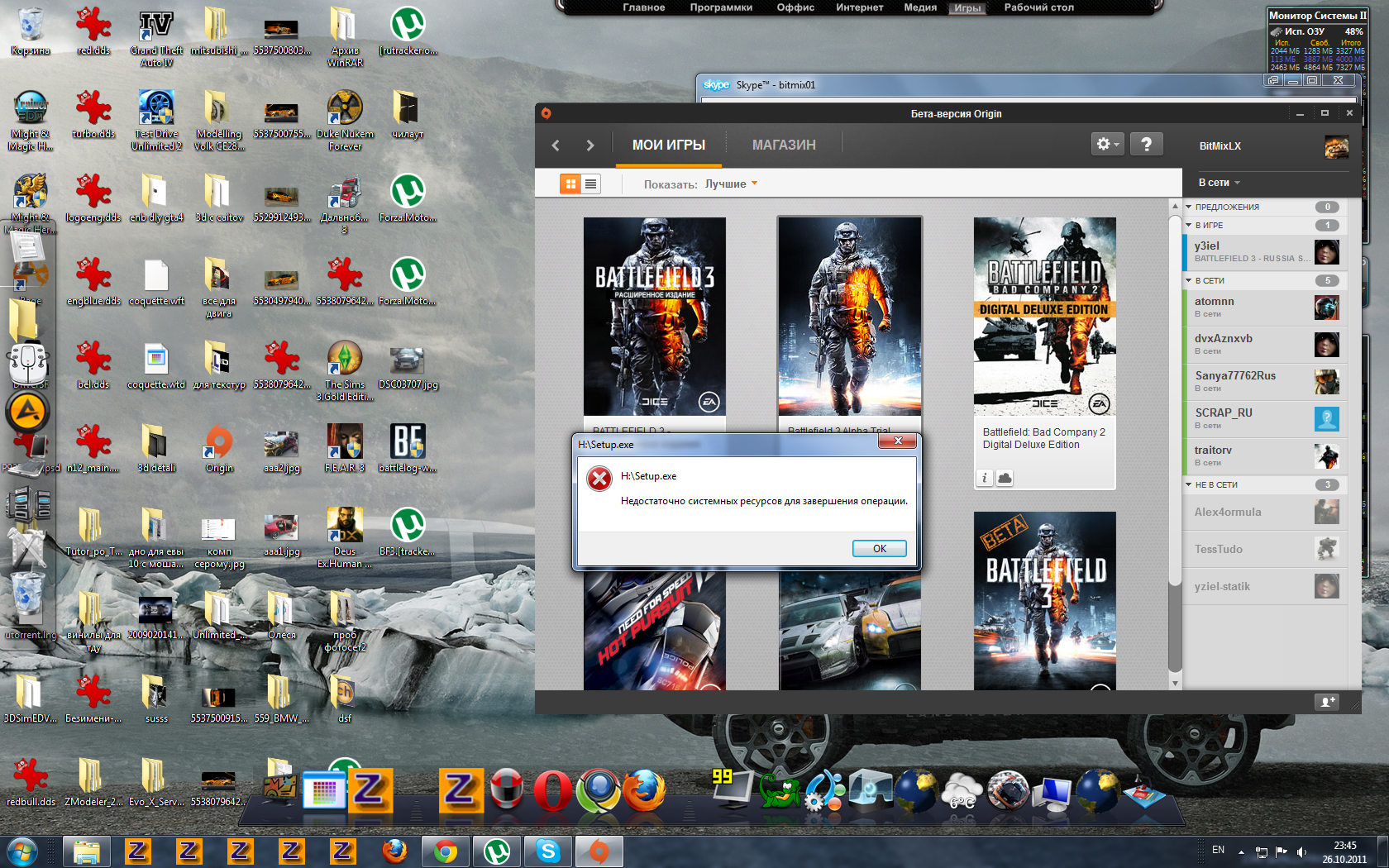Click the EN language indicator in taskbar
Viewport: 1389px width, 868px height.
[x=1218, y=850]
